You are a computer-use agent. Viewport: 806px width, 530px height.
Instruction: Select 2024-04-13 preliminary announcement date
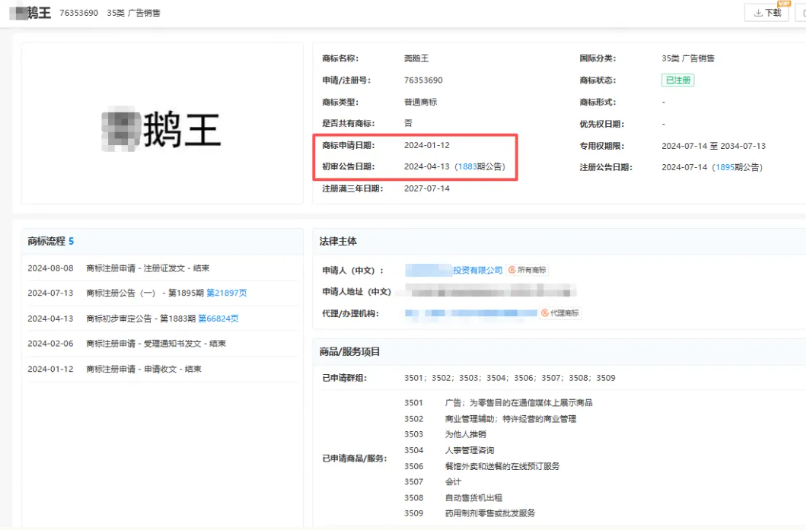point(427,167)
